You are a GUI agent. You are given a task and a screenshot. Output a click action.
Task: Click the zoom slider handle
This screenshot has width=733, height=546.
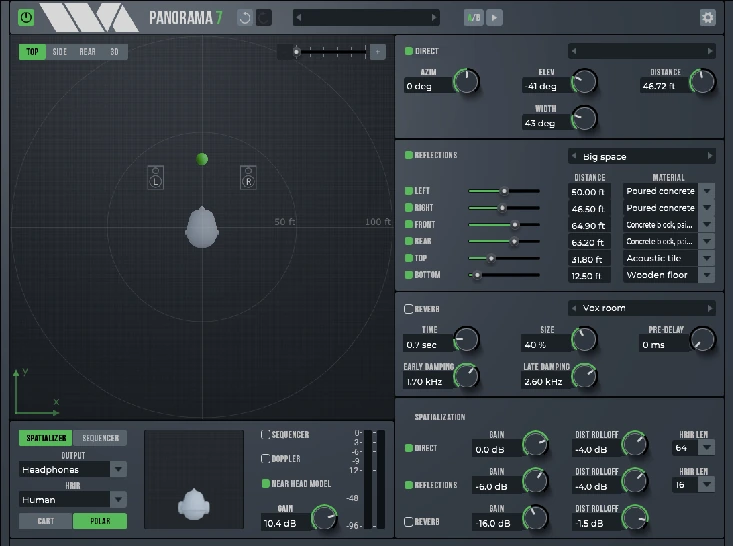coord(296,52)
